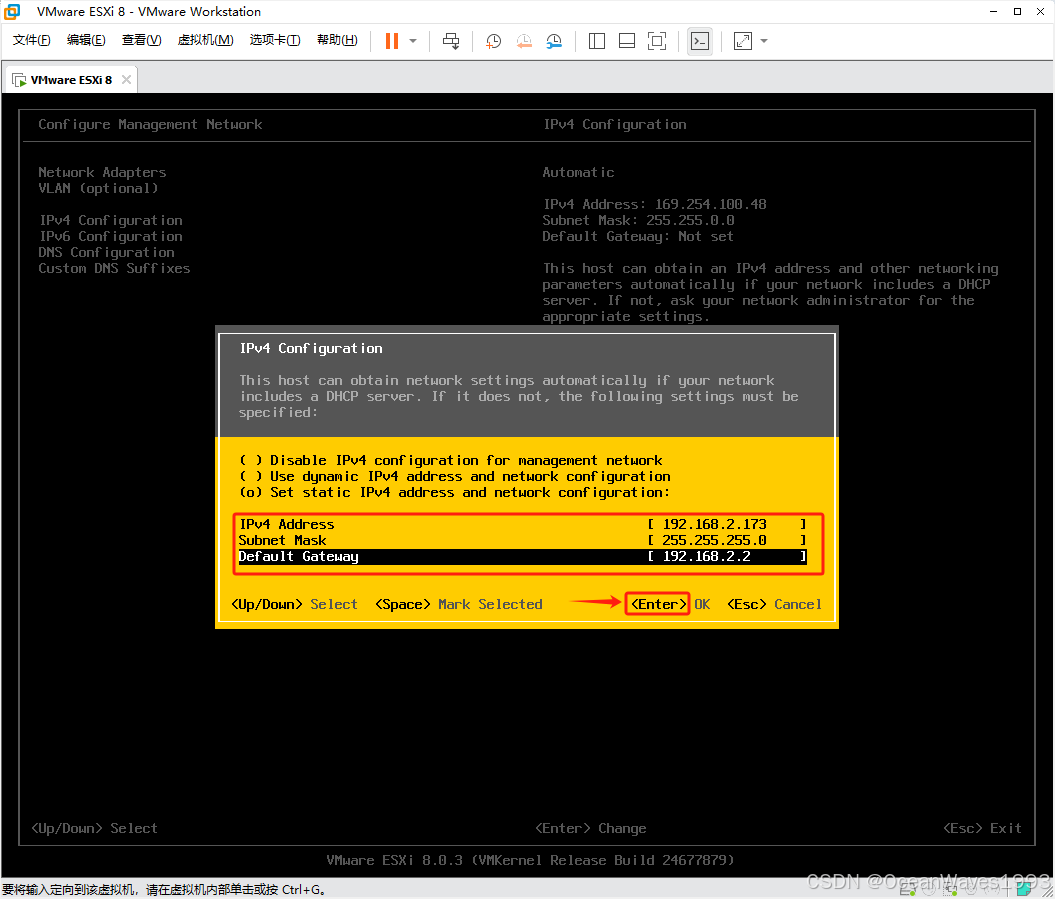Click the VM icon on the VMware ESXi 8 tab
Viewport: 1055px width, 899px height.
click(x=20, y=80)
